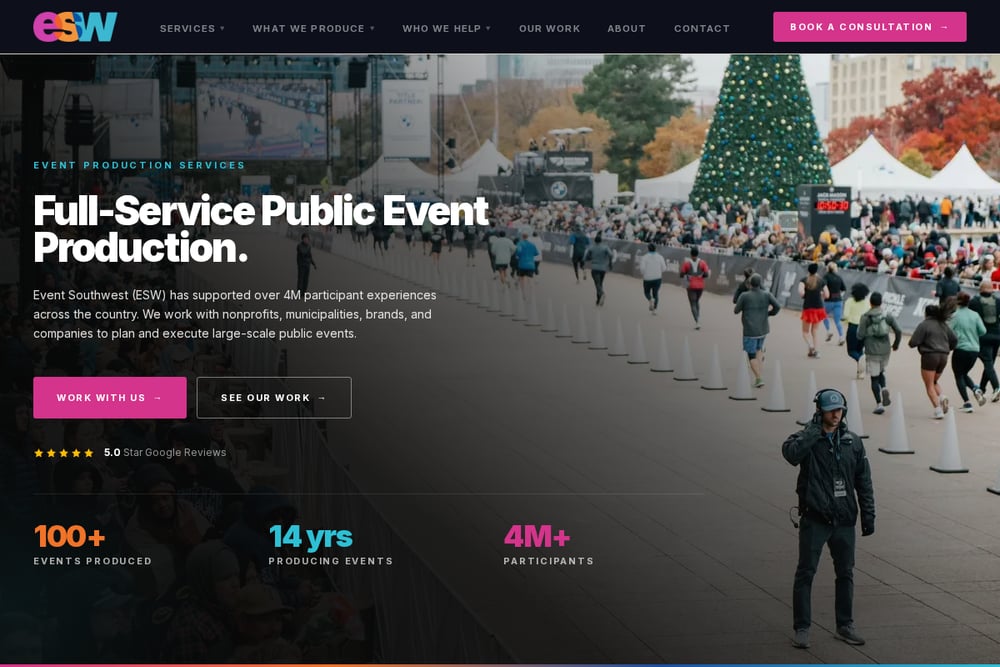Viewport: 1000px width, 667px height.
Task: Click arrow icon on Work With Us button
Action: (158, 398)
